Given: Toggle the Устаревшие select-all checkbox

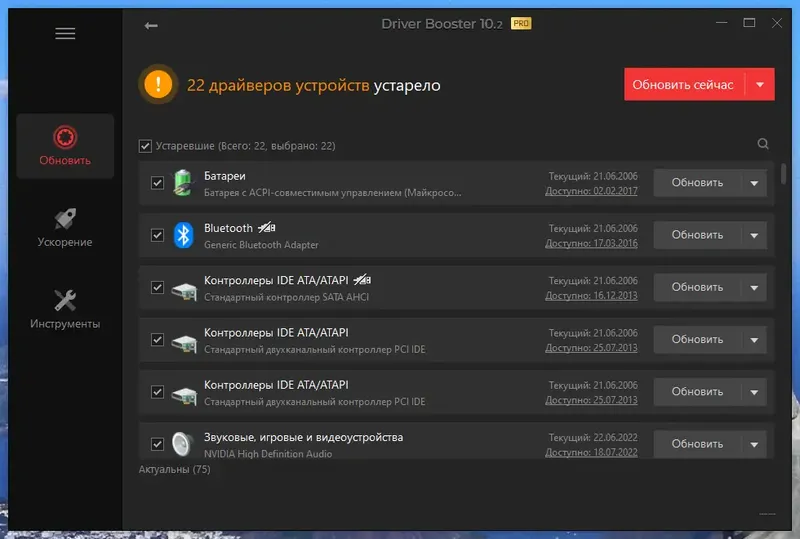Looking at the screenshot, I should [145, 146].
